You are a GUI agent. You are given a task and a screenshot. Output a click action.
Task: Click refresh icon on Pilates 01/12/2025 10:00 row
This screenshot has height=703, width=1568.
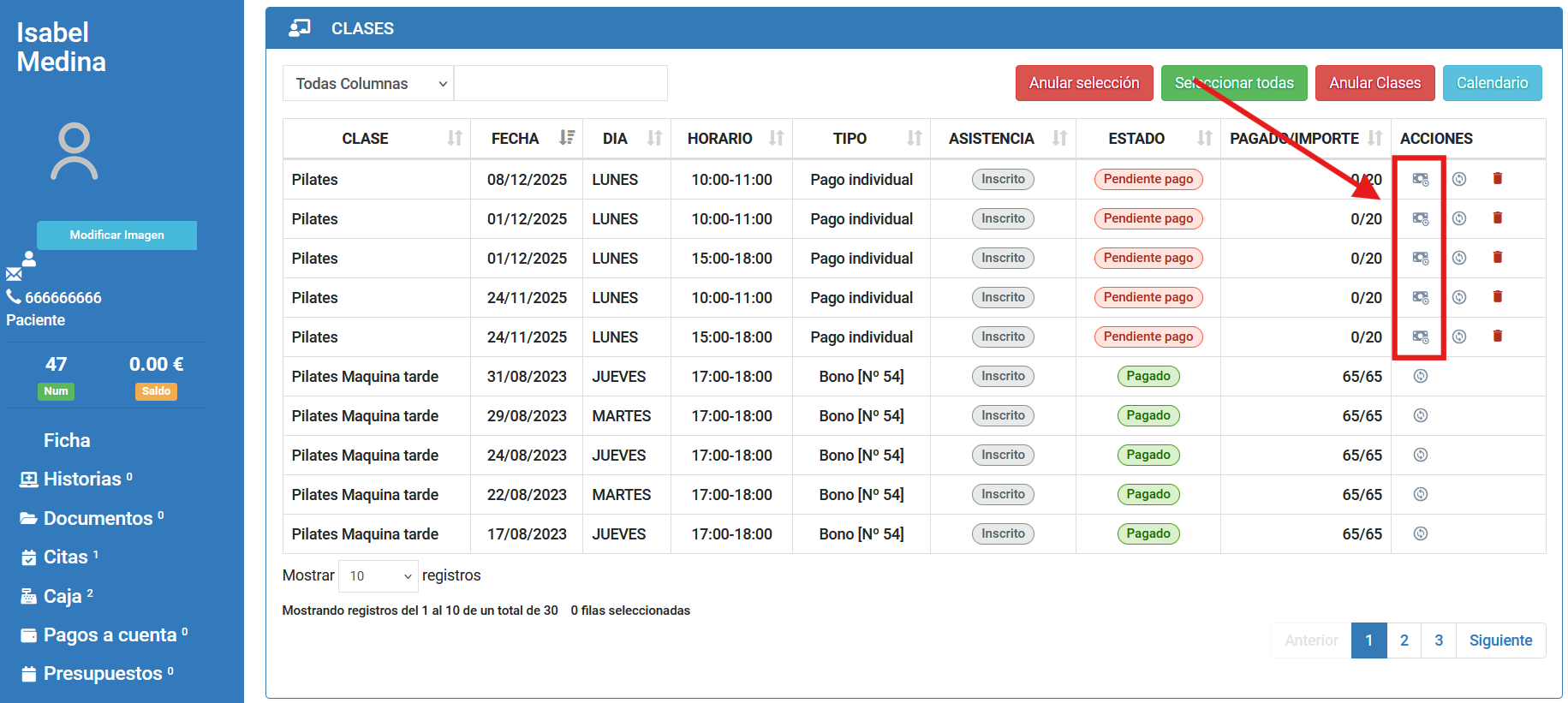pyautogui.click(x=1459, y=218)
